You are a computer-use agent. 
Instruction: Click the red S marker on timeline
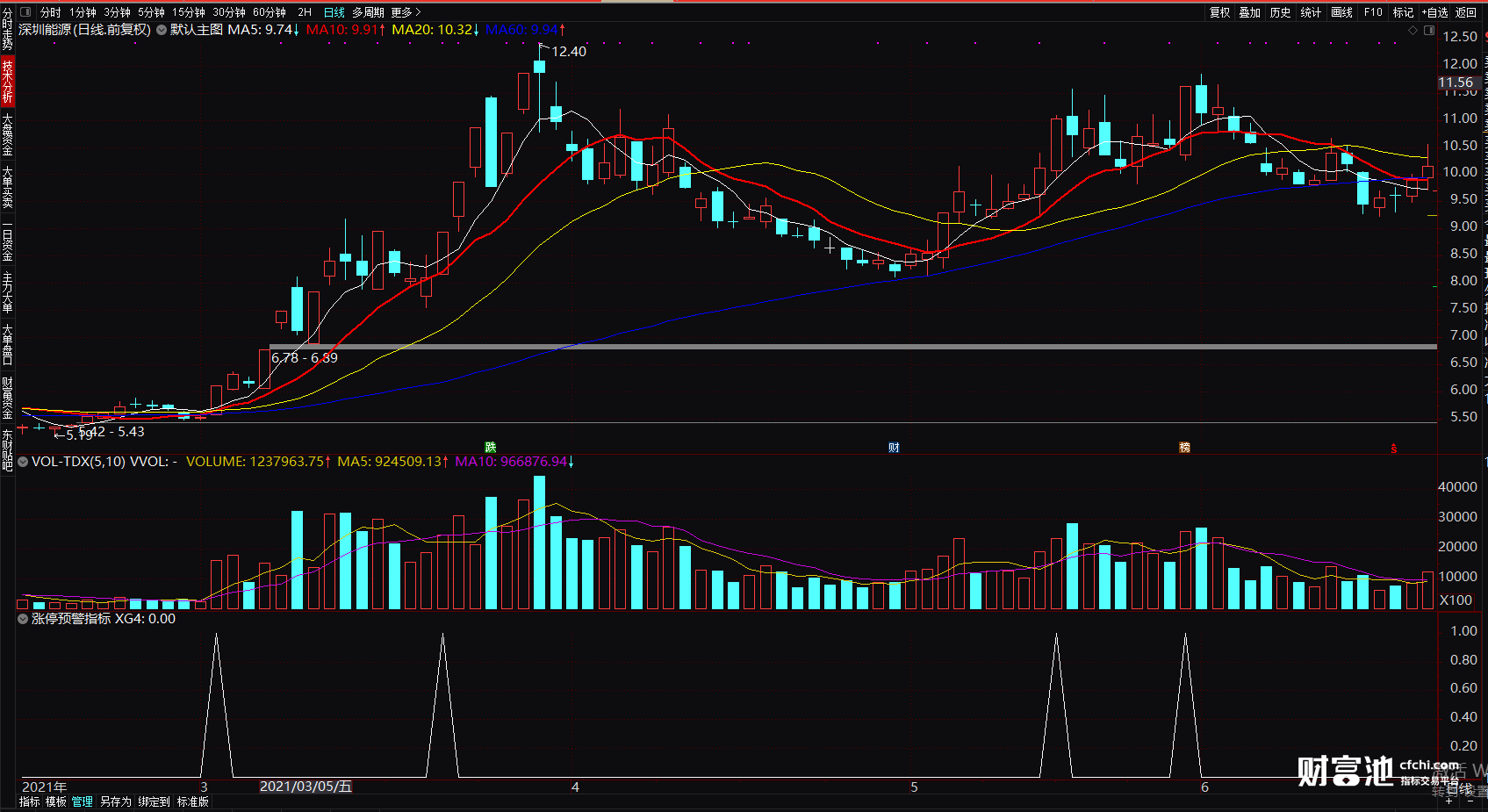point(1393,449)
